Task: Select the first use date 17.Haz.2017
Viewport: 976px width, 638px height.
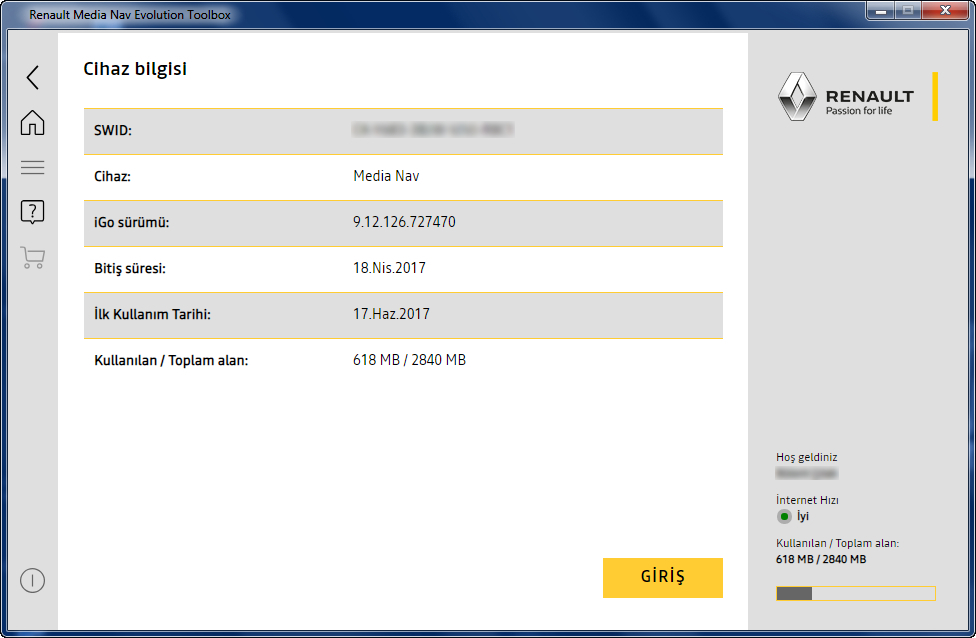Action: 391,314
